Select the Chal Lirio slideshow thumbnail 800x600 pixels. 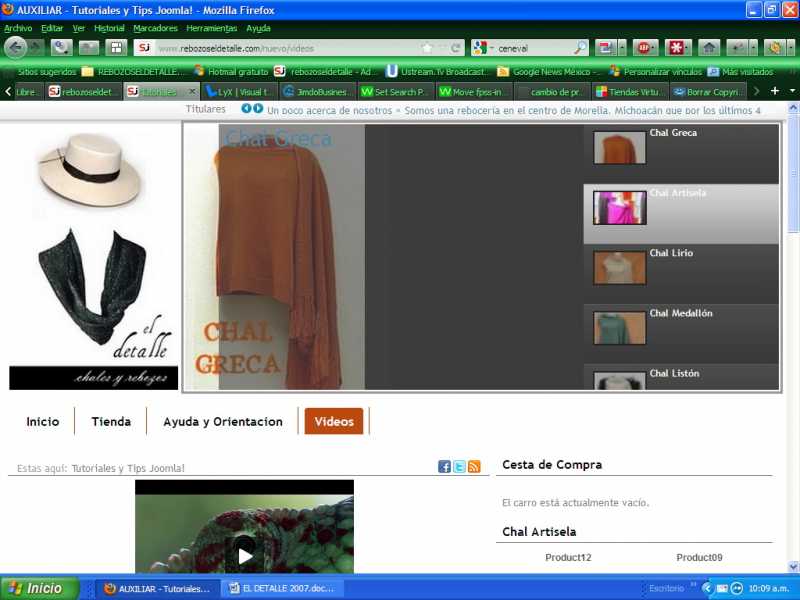(x=619, y=267)
